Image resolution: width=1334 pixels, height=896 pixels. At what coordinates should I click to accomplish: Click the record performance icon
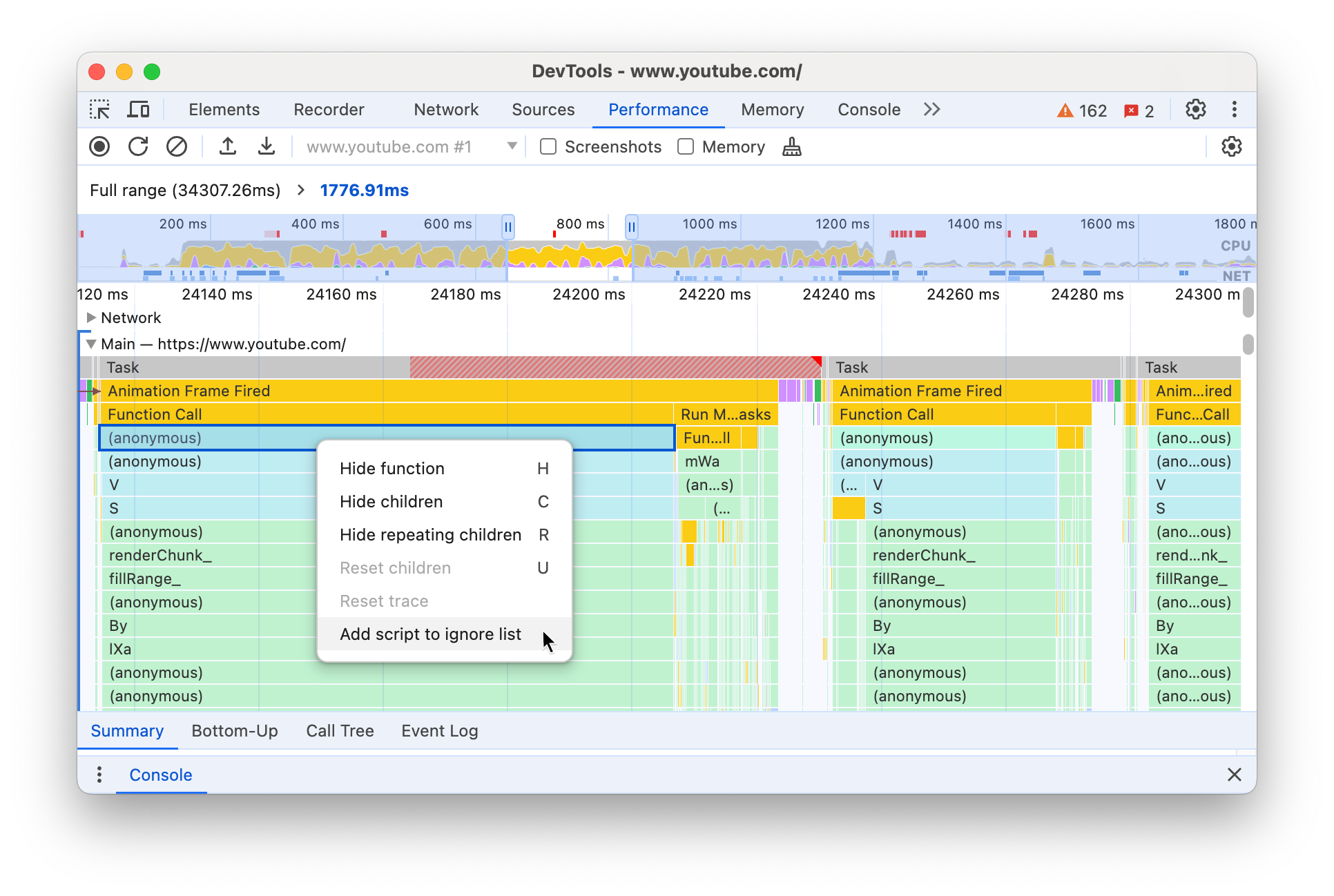click(100, 148)
